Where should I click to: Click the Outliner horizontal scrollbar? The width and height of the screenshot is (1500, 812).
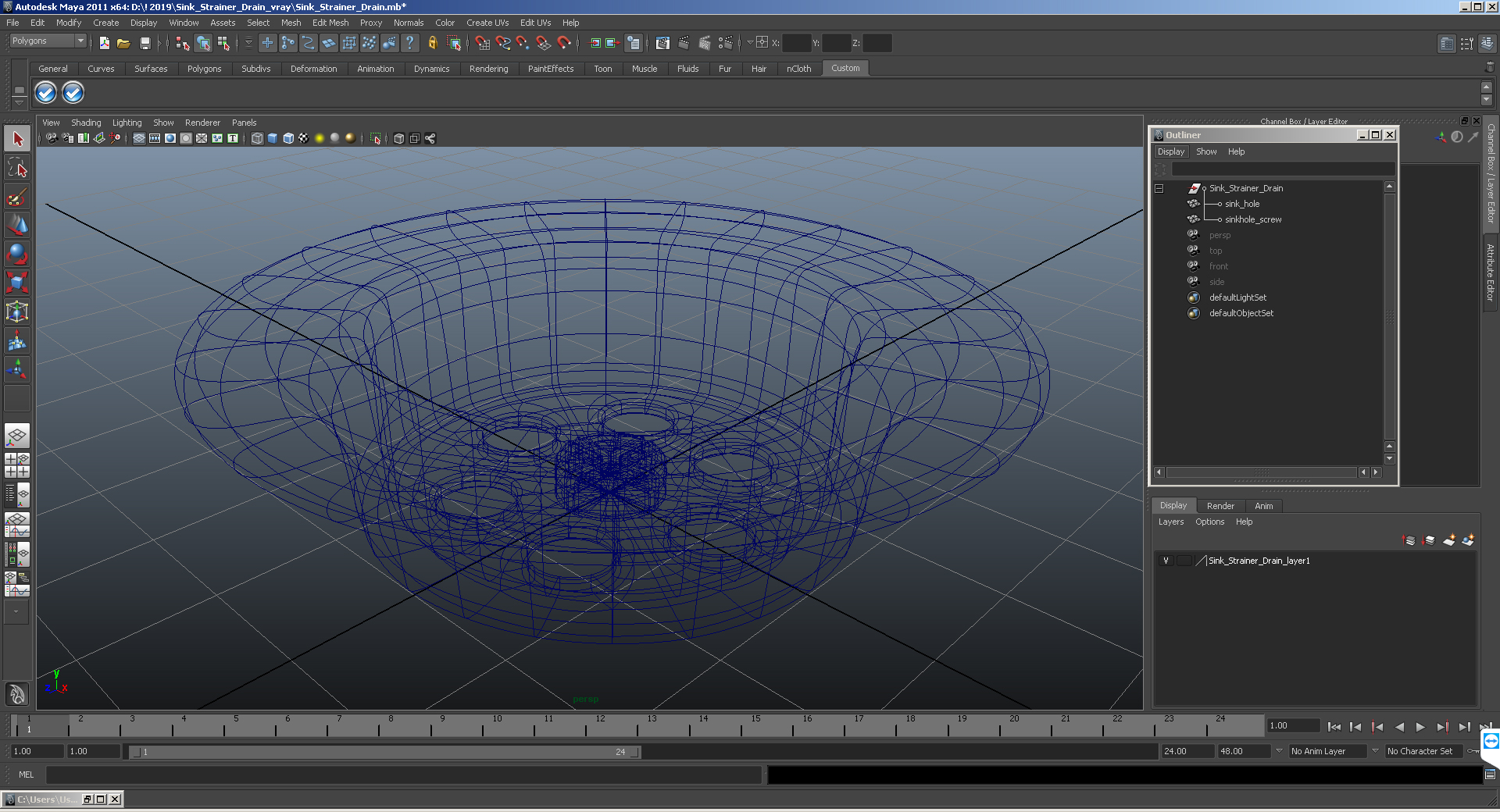click(x=1261, y=472)
